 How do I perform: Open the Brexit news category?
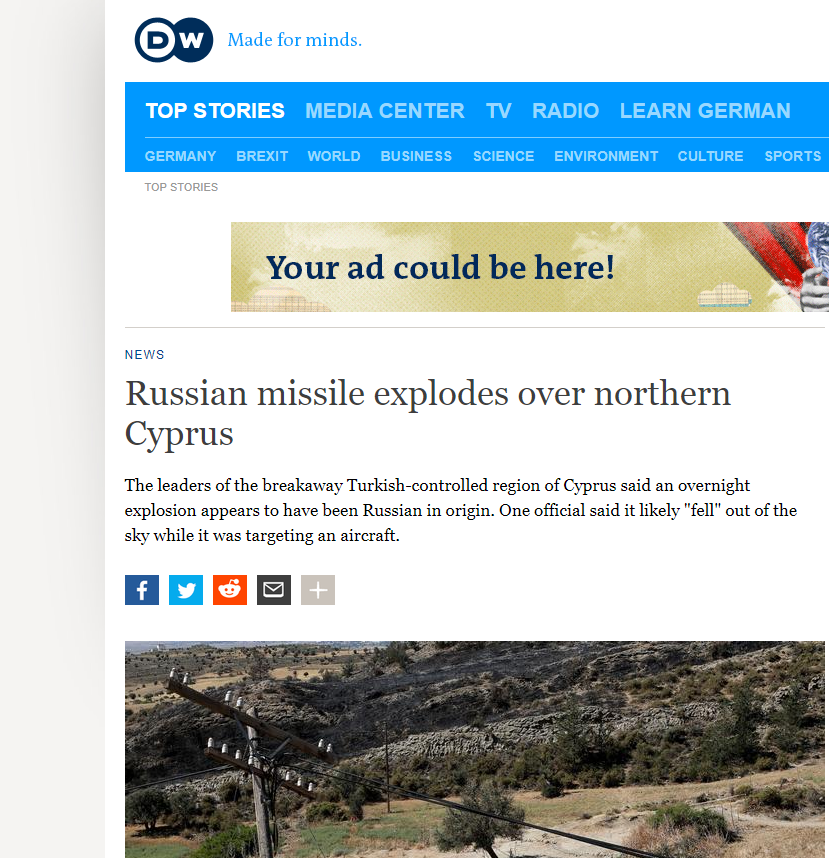[262, 156]
